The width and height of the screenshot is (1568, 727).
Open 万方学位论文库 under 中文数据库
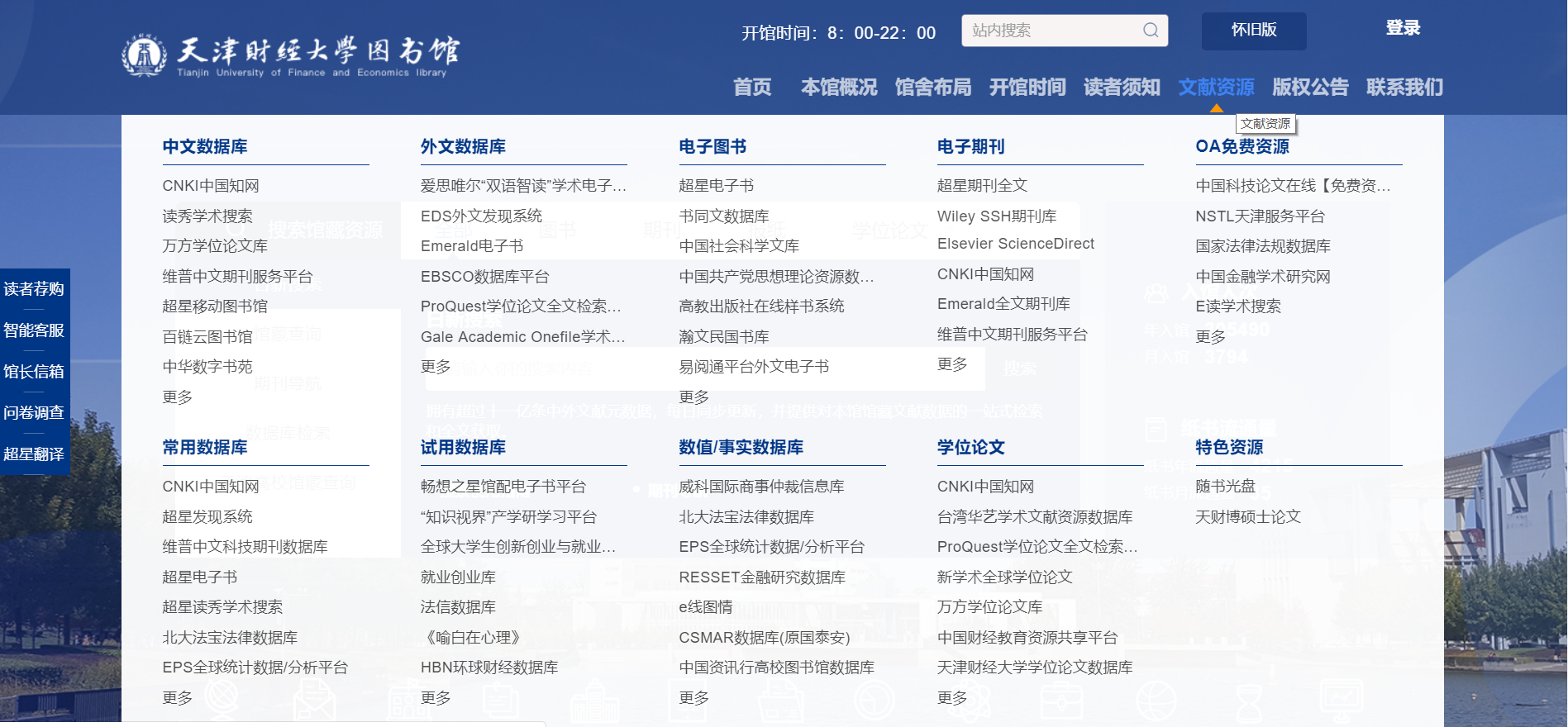[x=215, y=246]
